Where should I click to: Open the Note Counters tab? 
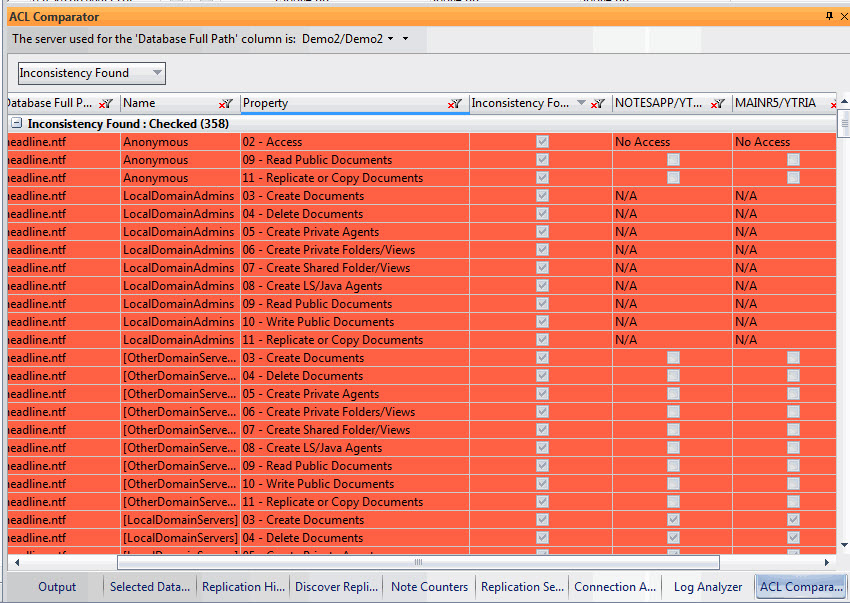pos(429,587)
